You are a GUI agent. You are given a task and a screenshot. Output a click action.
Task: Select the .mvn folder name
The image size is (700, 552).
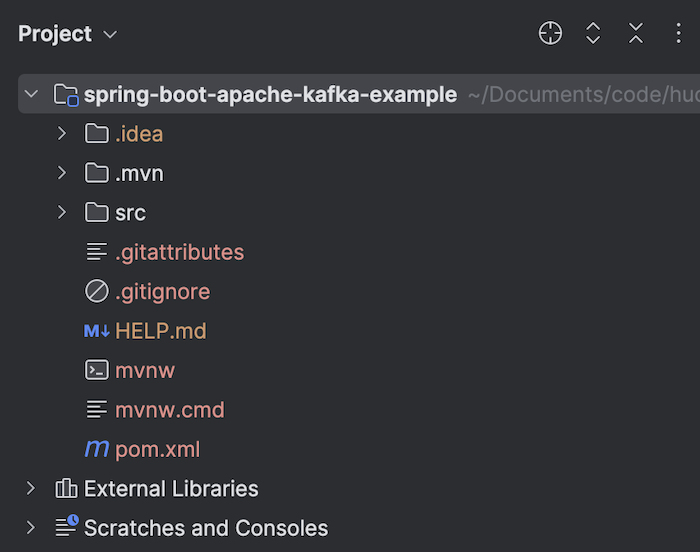point(139,174)
